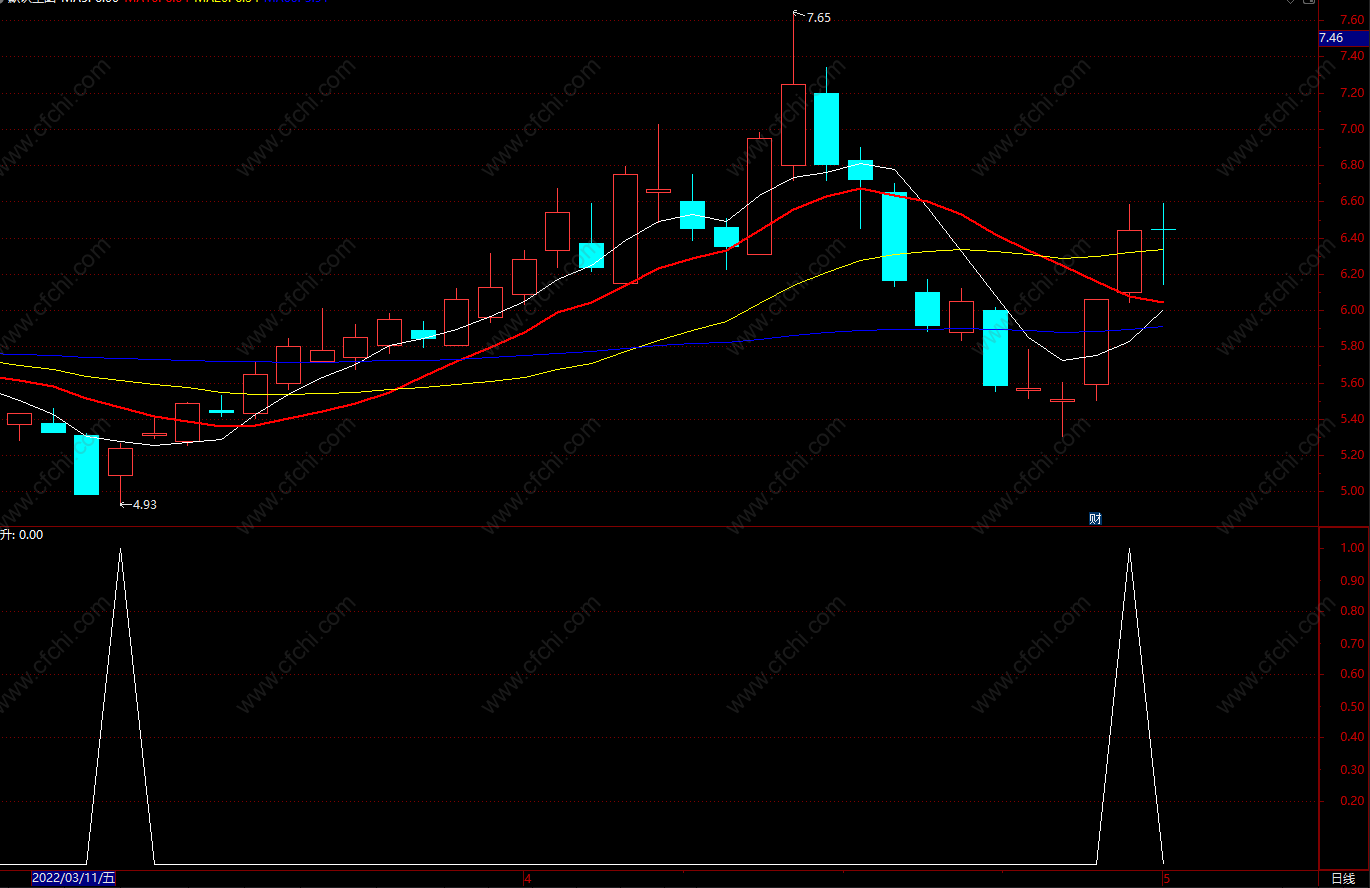Click the 5.00 price axis label
This screenshot has width=1370, height=888.
pos(1352,491)
